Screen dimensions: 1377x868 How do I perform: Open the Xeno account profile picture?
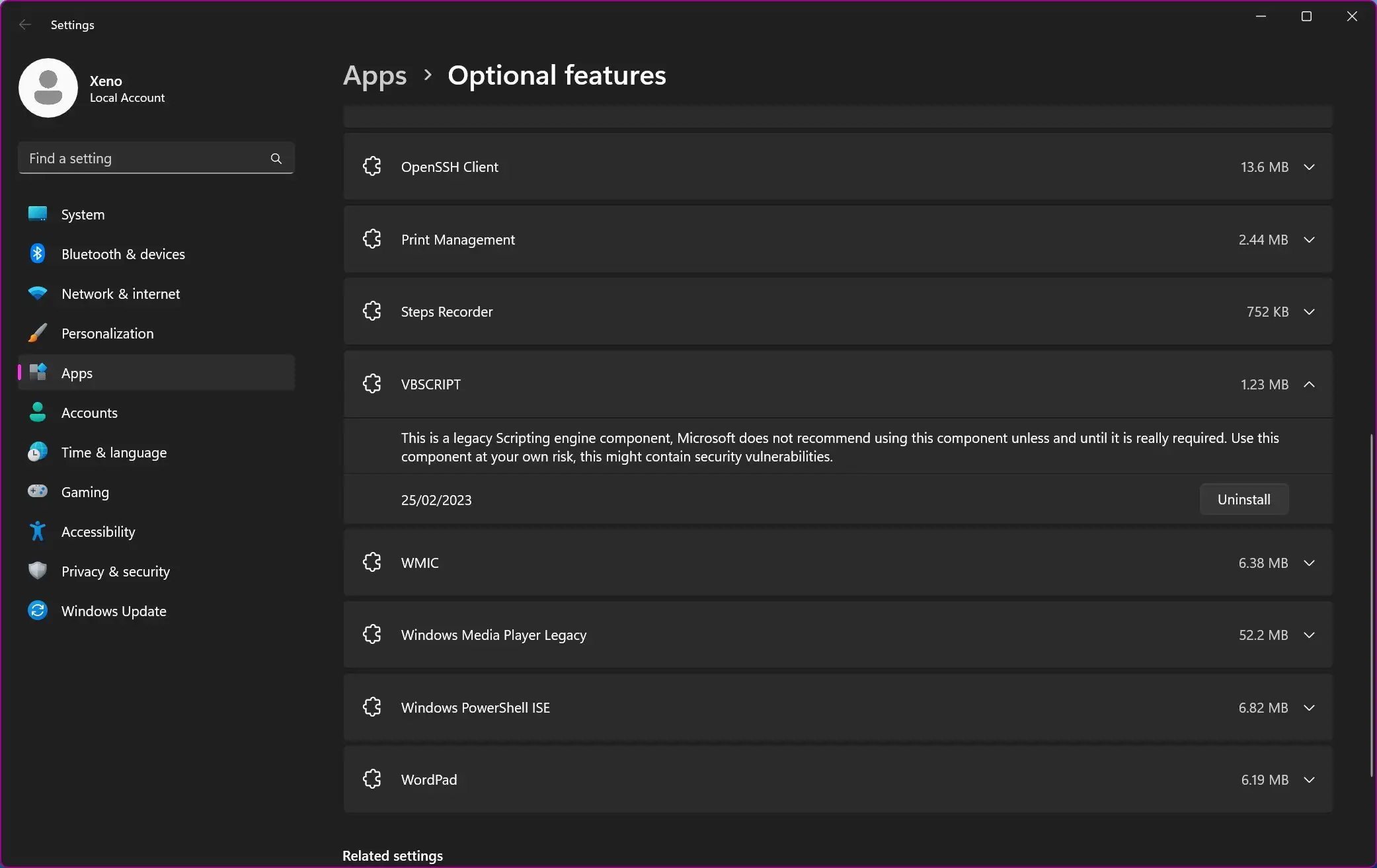[48, 88]
